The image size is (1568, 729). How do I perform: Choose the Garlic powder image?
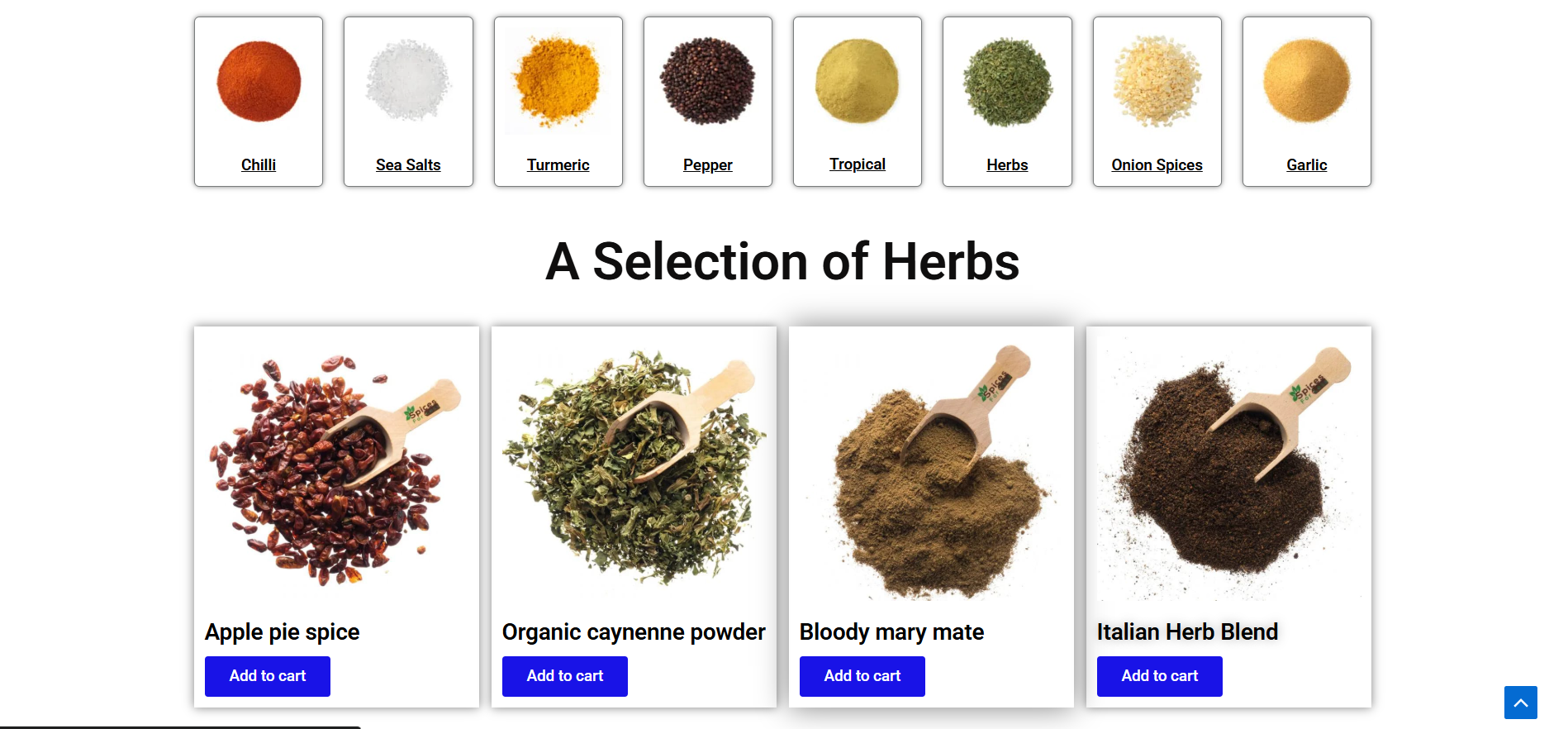1307,81
